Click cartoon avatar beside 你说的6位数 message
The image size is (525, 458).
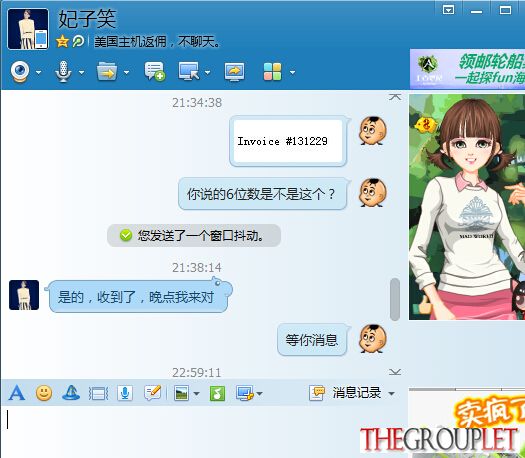tap(373, 193)
